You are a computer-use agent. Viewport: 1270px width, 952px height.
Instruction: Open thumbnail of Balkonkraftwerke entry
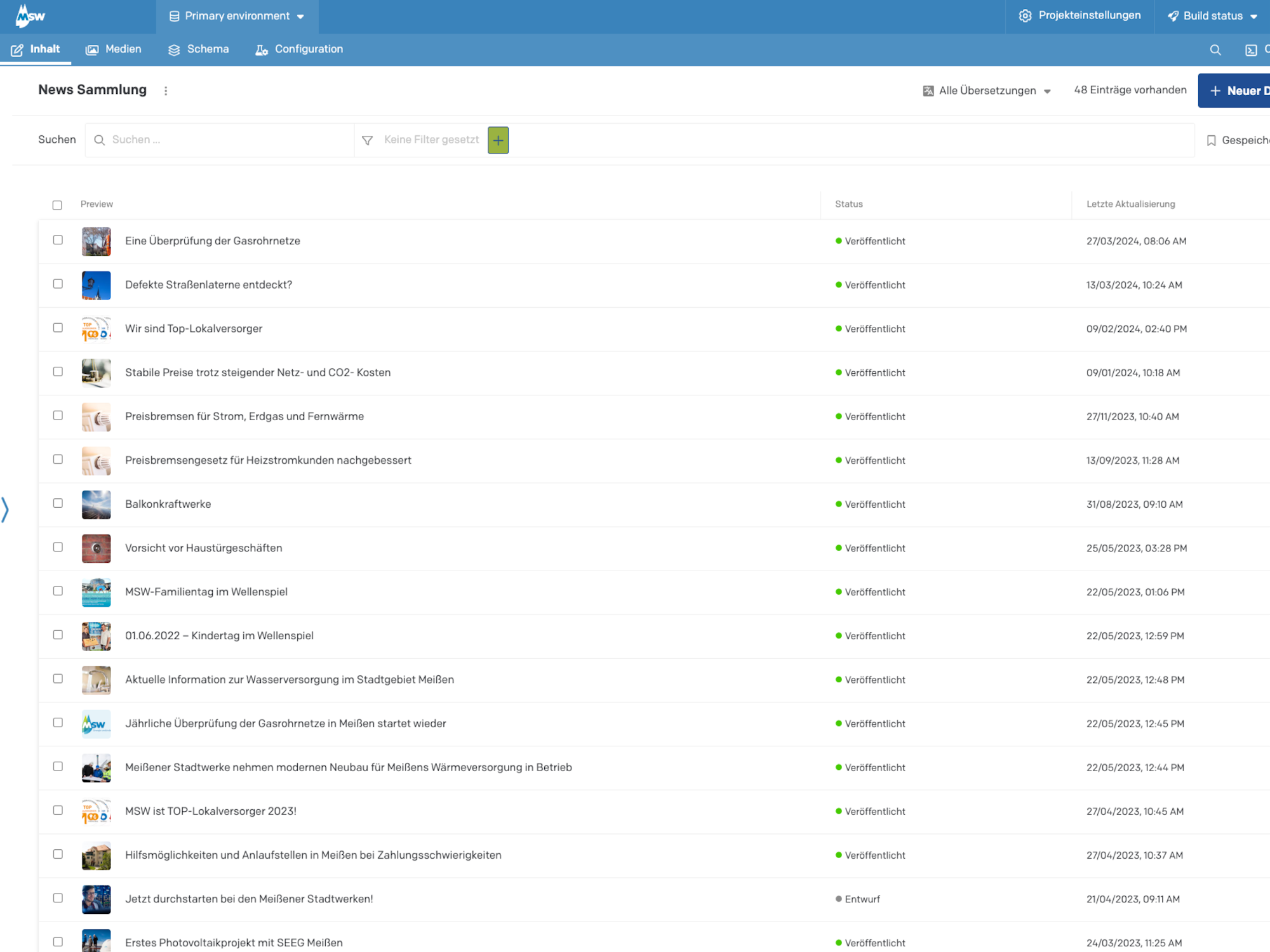coord(97,505)
